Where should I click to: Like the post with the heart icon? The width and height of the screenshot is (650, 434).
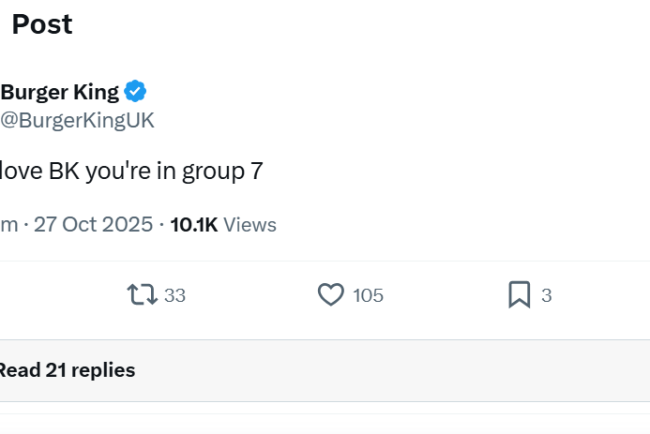tap(331, 295)
